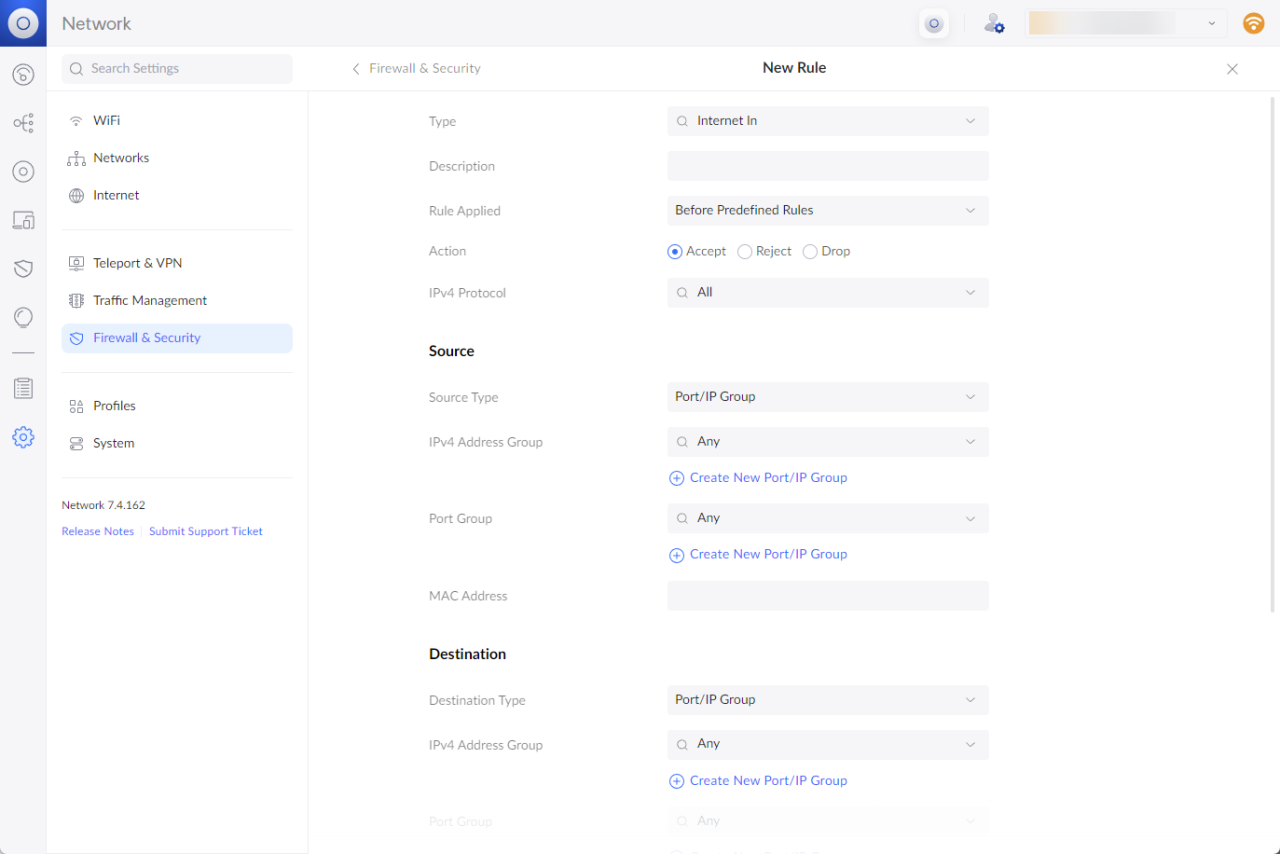This screenshot has height=854, width=1280.
Task: Open Teleport & VPN settings
Action: (138, 263)
